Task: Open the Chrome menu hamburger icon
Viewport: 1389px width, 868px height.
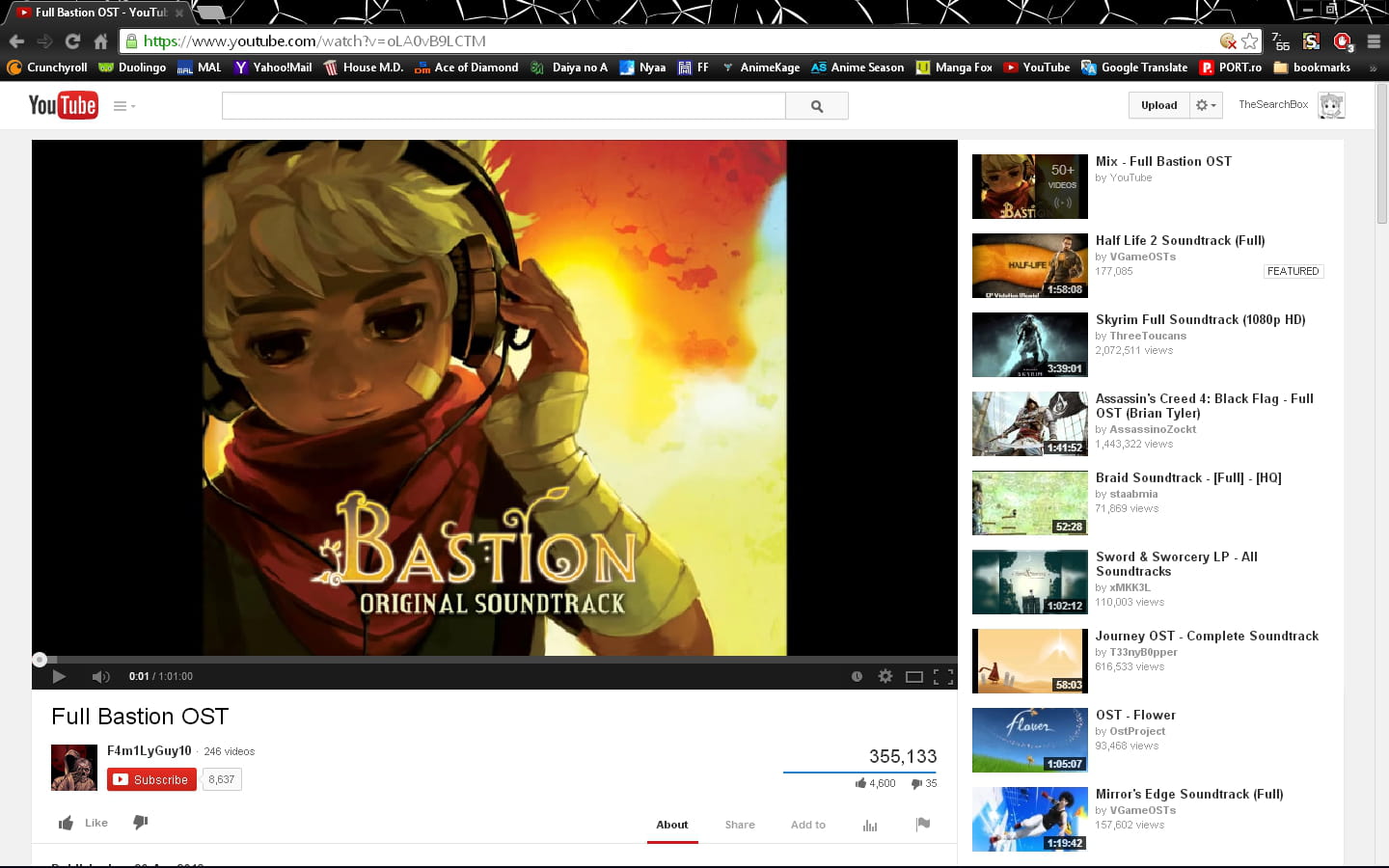Action: click(x=1374, y=41)
